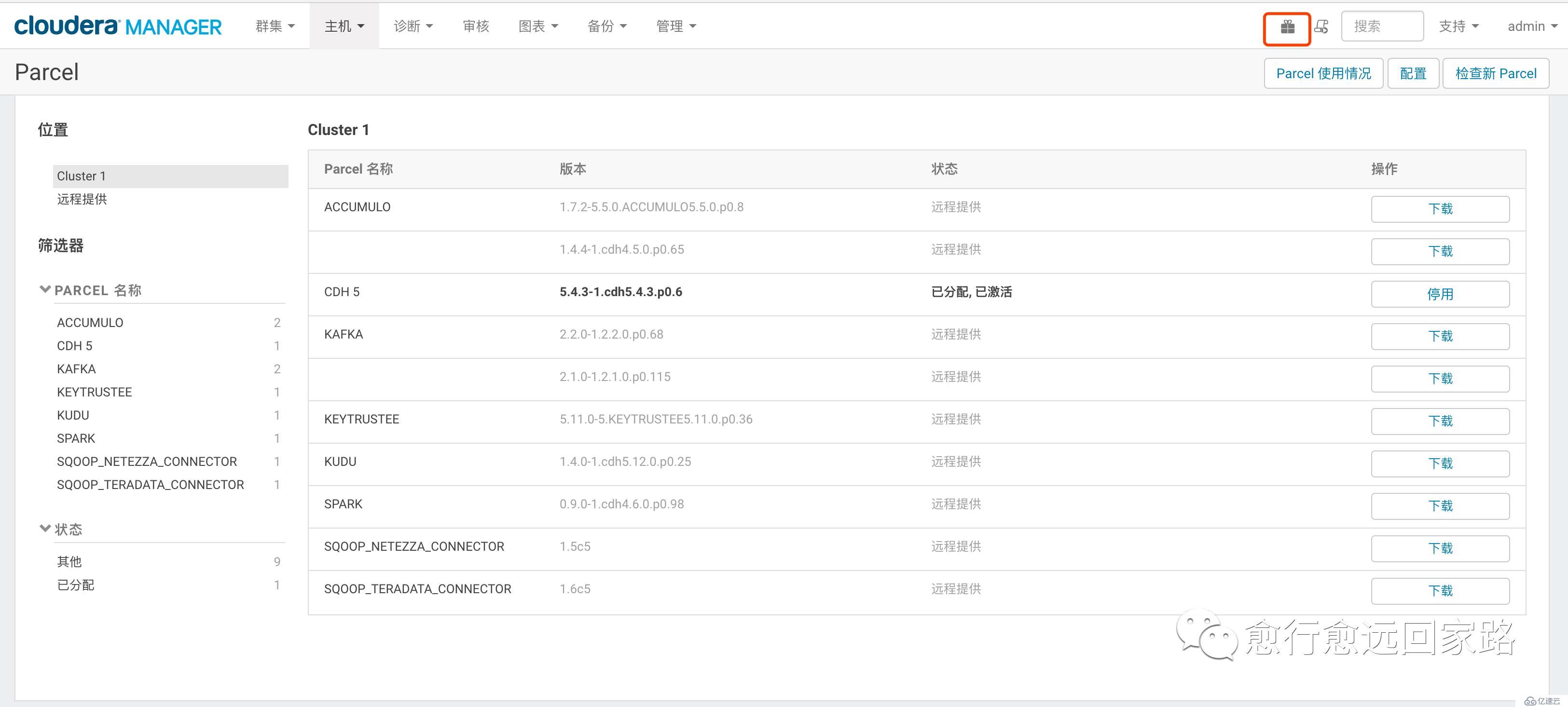This screenshot has width=1568, height=707.
Task: Click the ACCUMULO name in the table
Action: tap(358, 207)
